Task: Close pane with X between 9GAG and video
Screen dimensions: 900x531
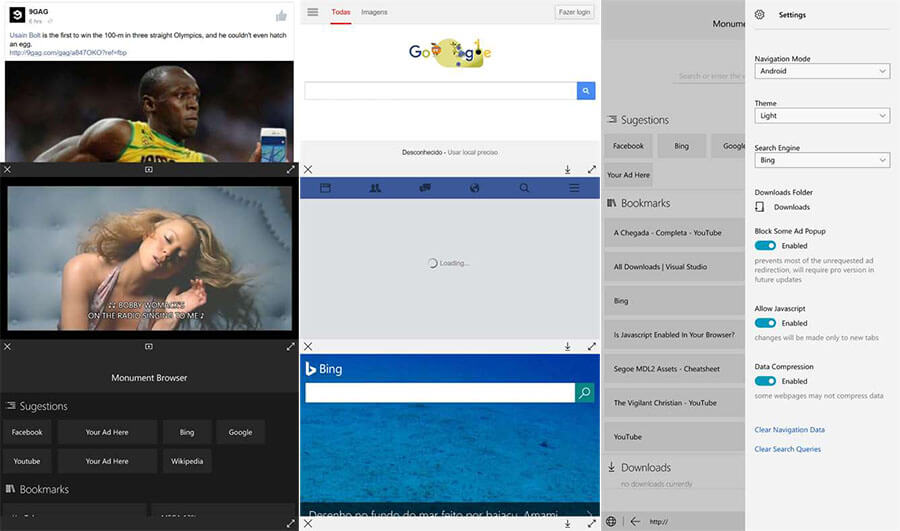Action: point(7,169)
